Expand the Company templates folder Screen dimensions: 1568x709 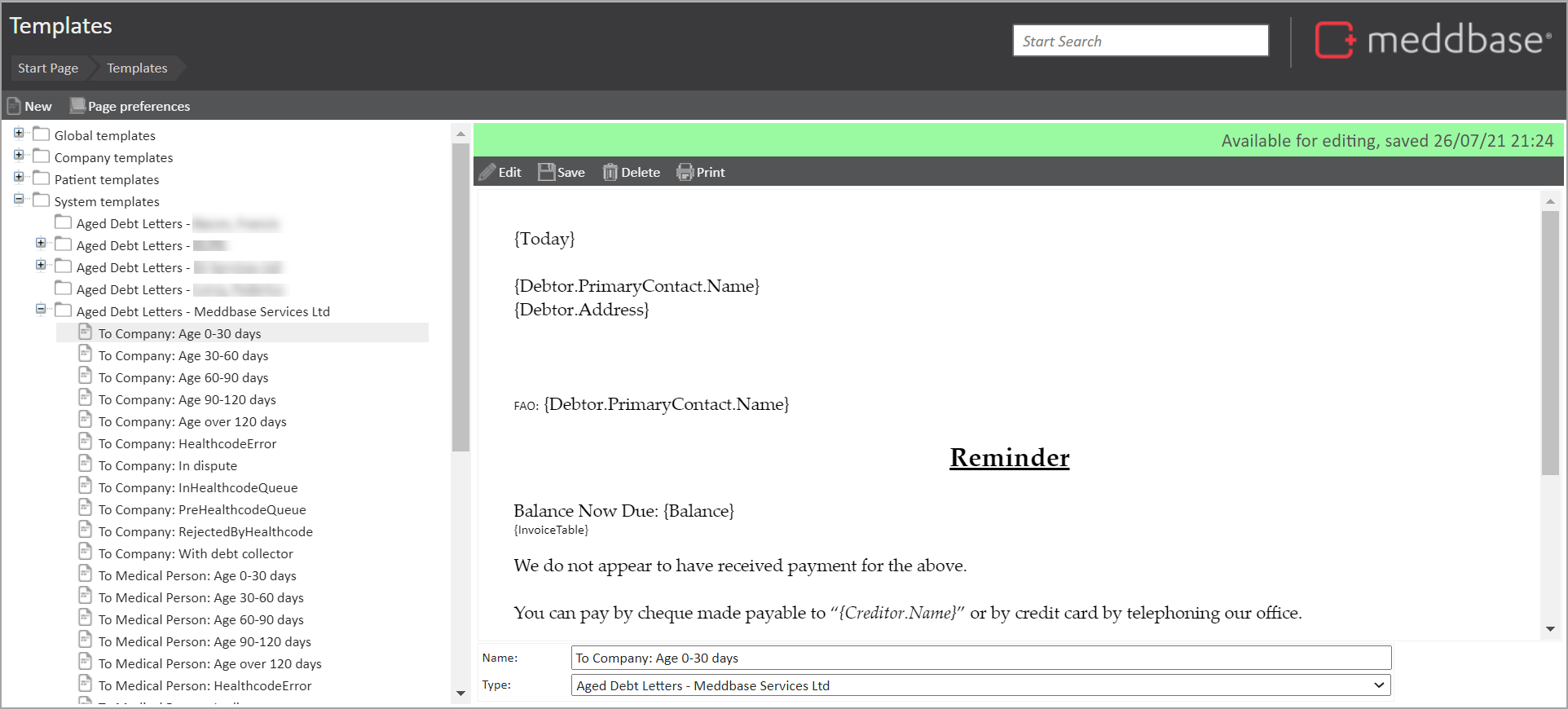(19, 156)
